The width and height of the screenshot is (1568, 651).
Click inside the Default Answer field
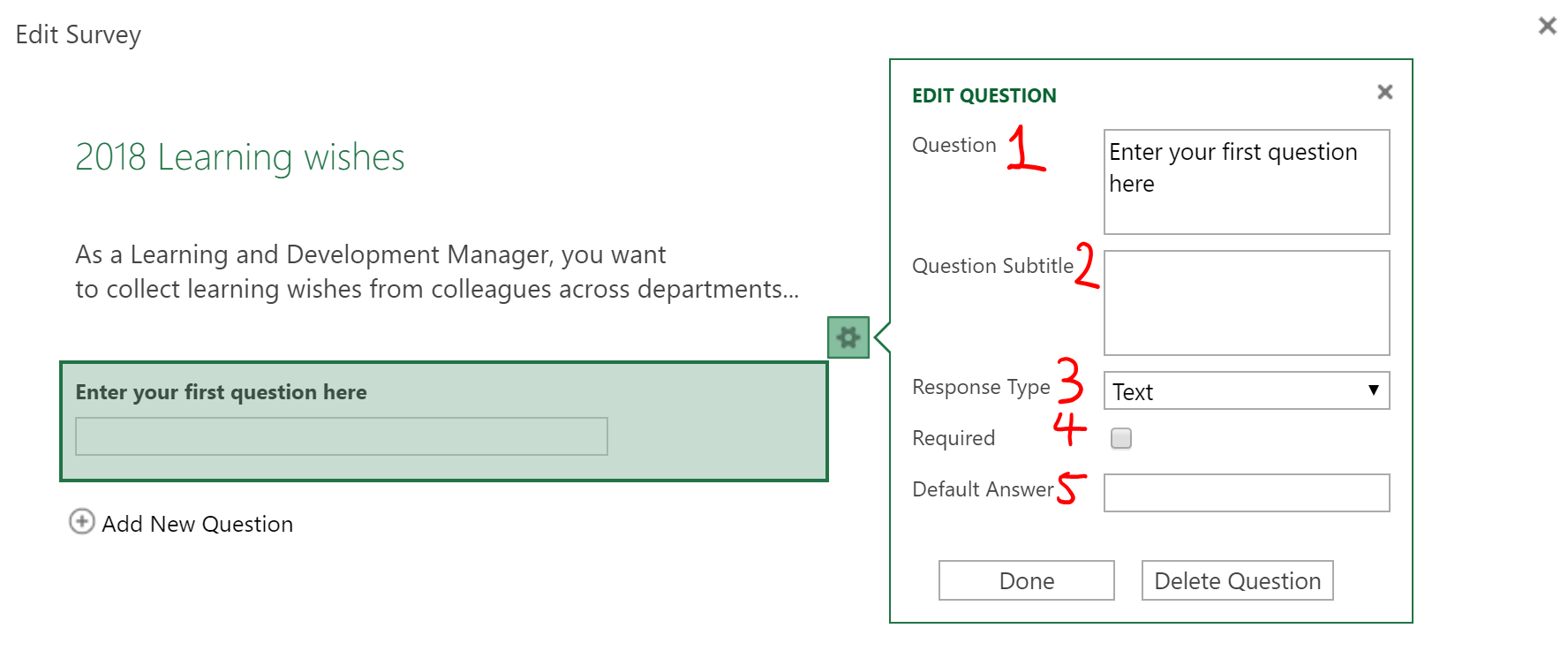pos(1246,492)
